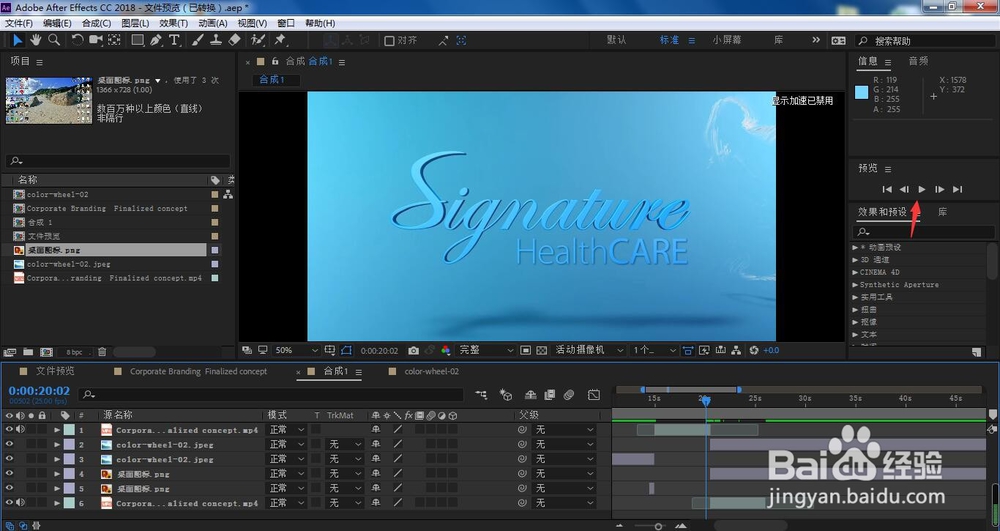Open the 1个... view layout dropdown
Screen dimensions: 1000x531
(x=654, y=351)
